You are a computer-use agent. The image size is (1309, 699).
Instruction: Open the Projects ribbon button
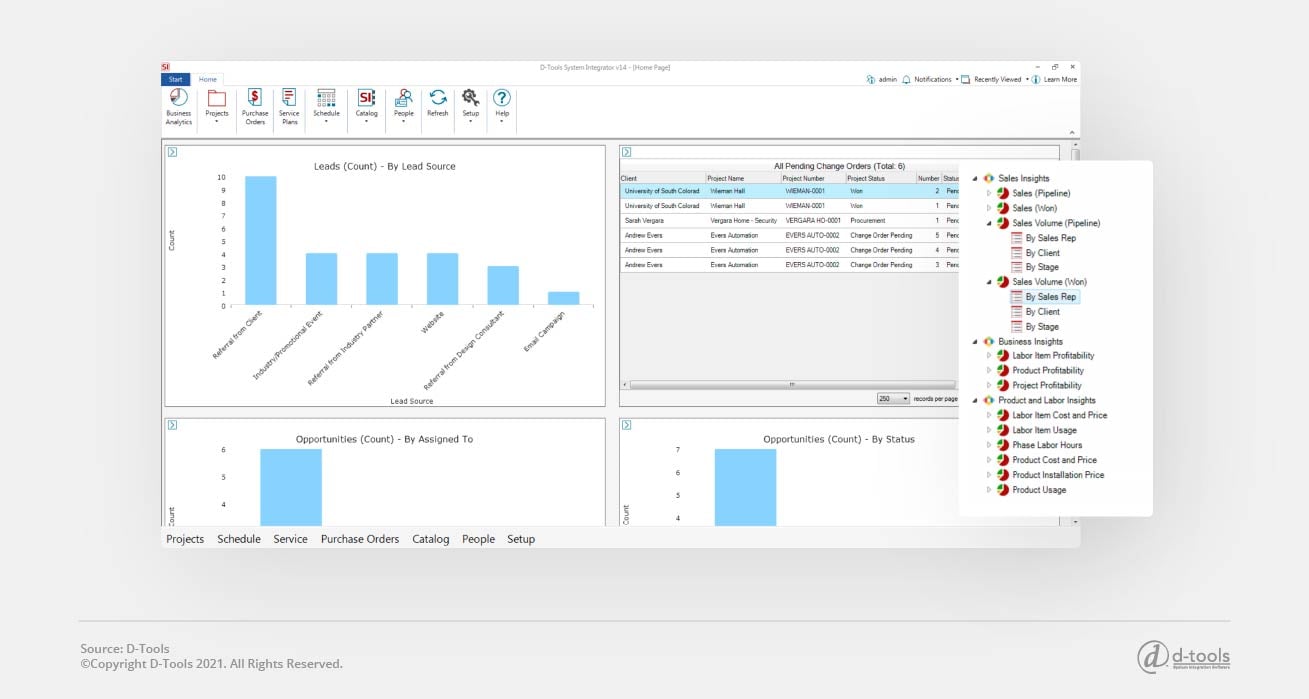pos(217,106)
